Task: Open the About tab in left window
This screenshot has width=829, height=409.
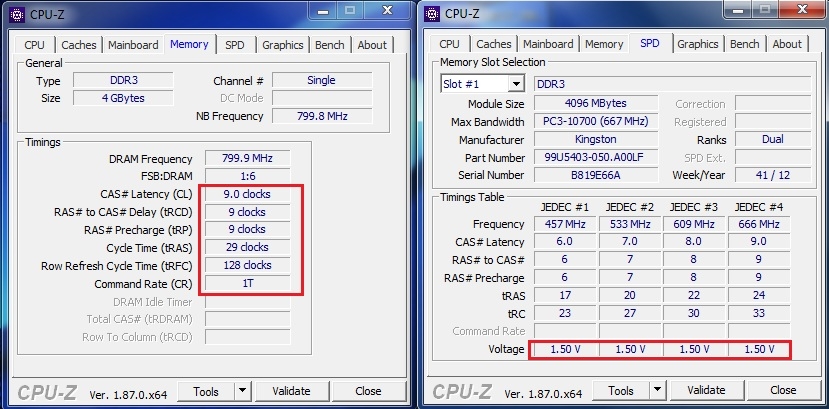Action: (x=372, y=45)
